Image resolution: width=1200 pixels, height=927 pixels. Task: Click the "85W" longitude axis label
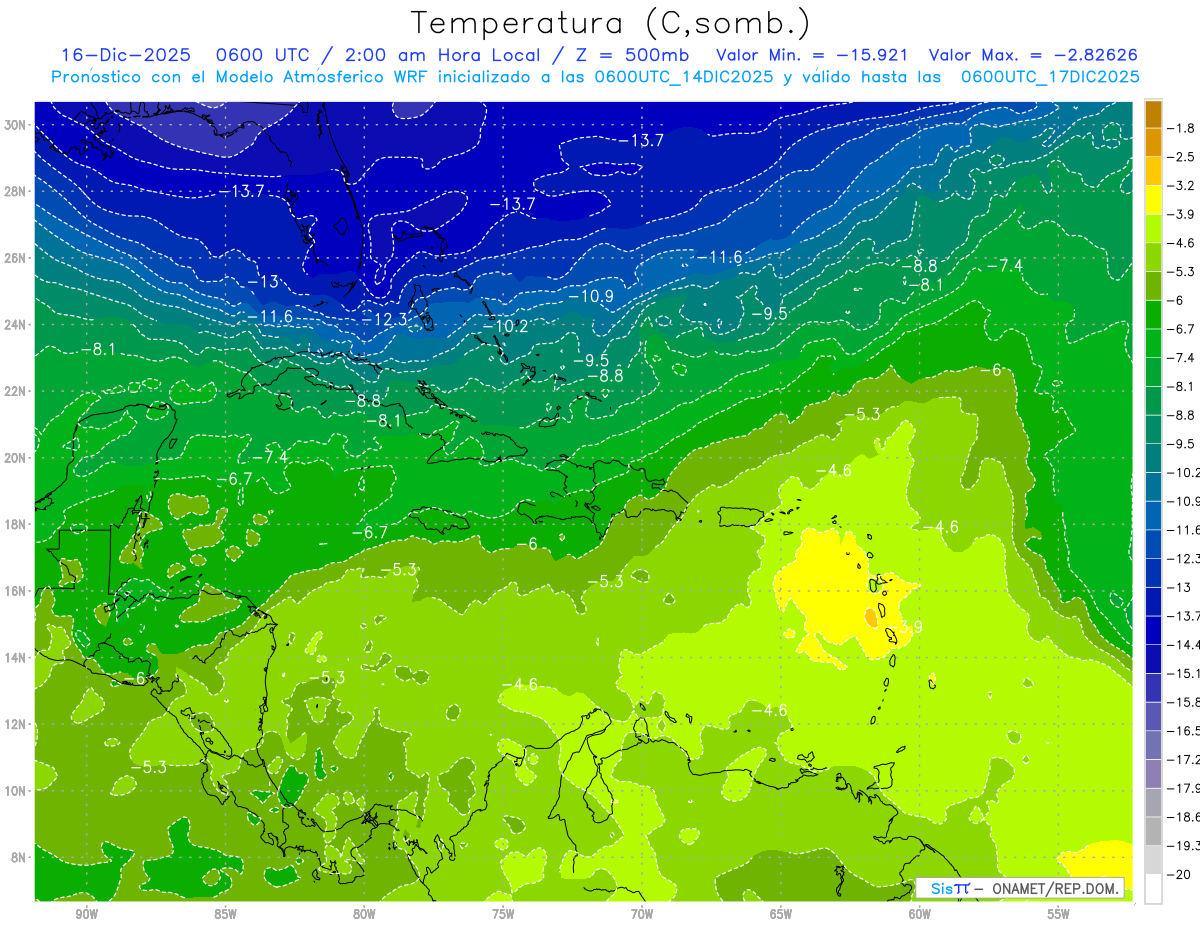(x=225, y=914)
